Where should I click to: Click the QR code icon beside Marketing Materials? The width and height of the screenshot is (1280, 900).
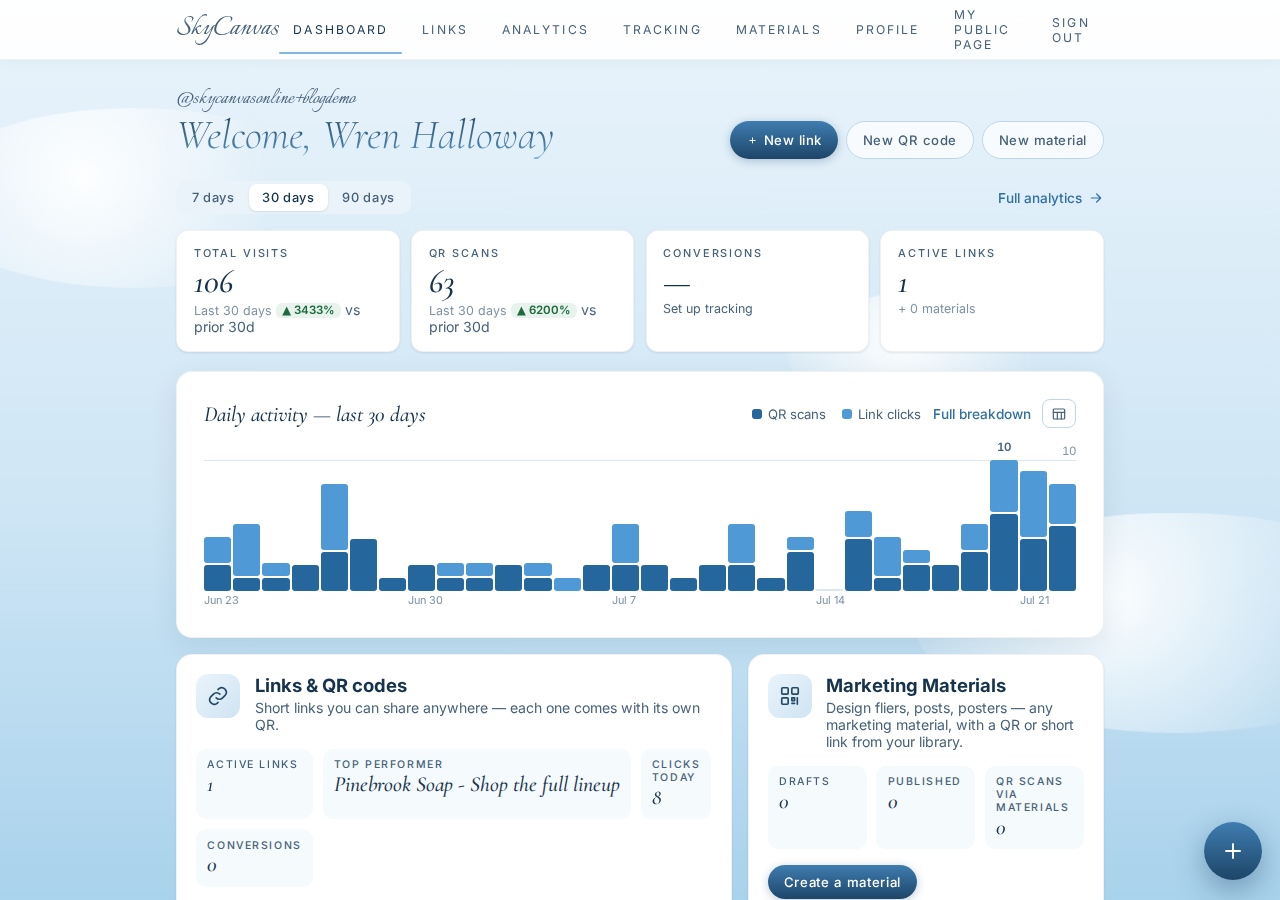coord(790,696)
